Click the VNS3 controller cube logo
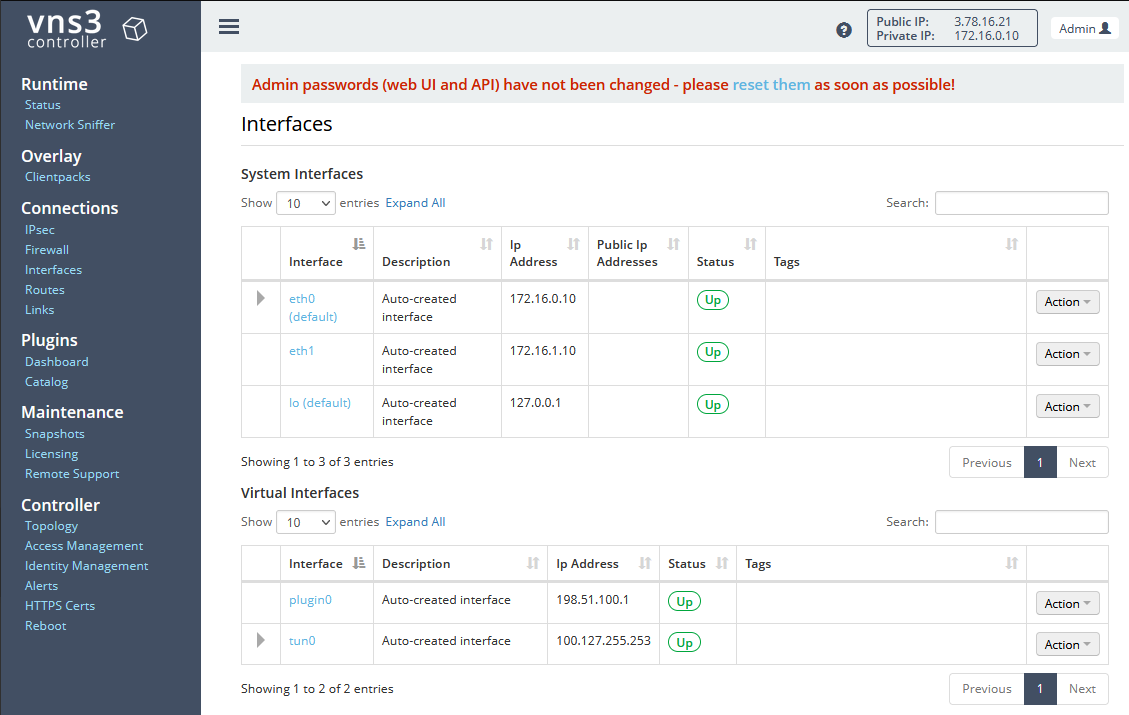 point(134,30)
